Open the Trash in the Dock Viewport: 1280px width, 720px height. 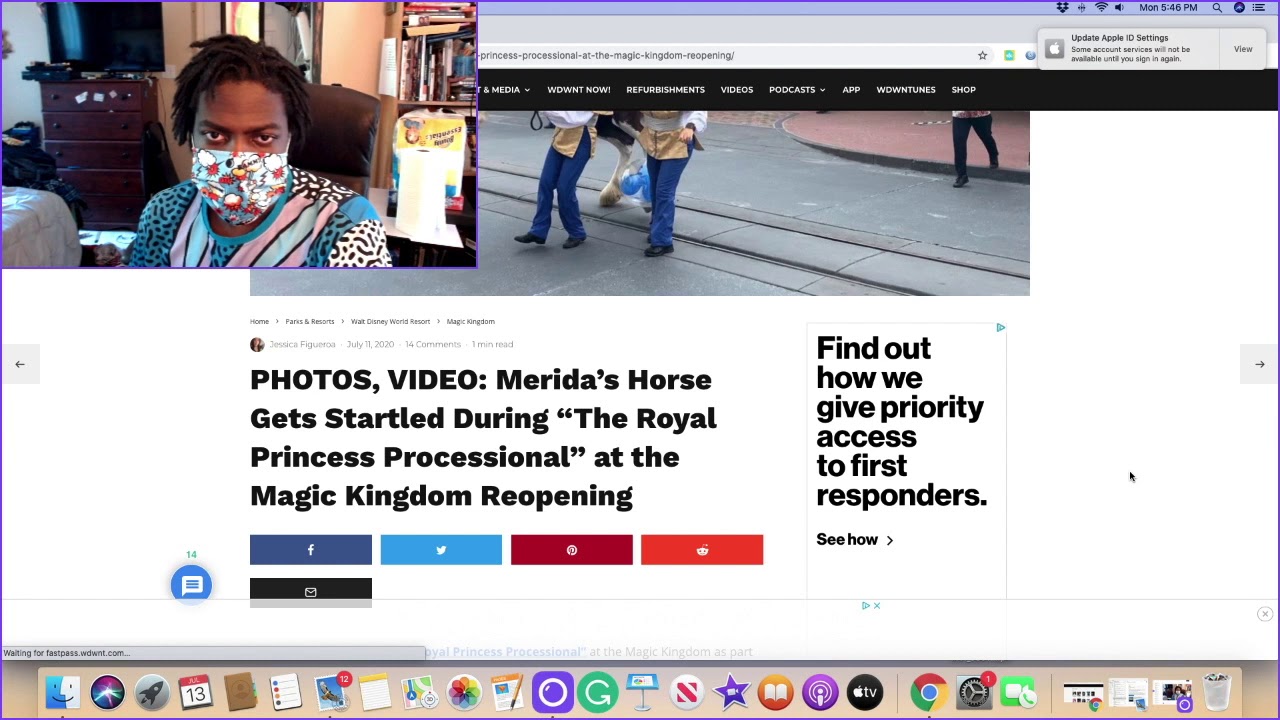click(1216, 692)
